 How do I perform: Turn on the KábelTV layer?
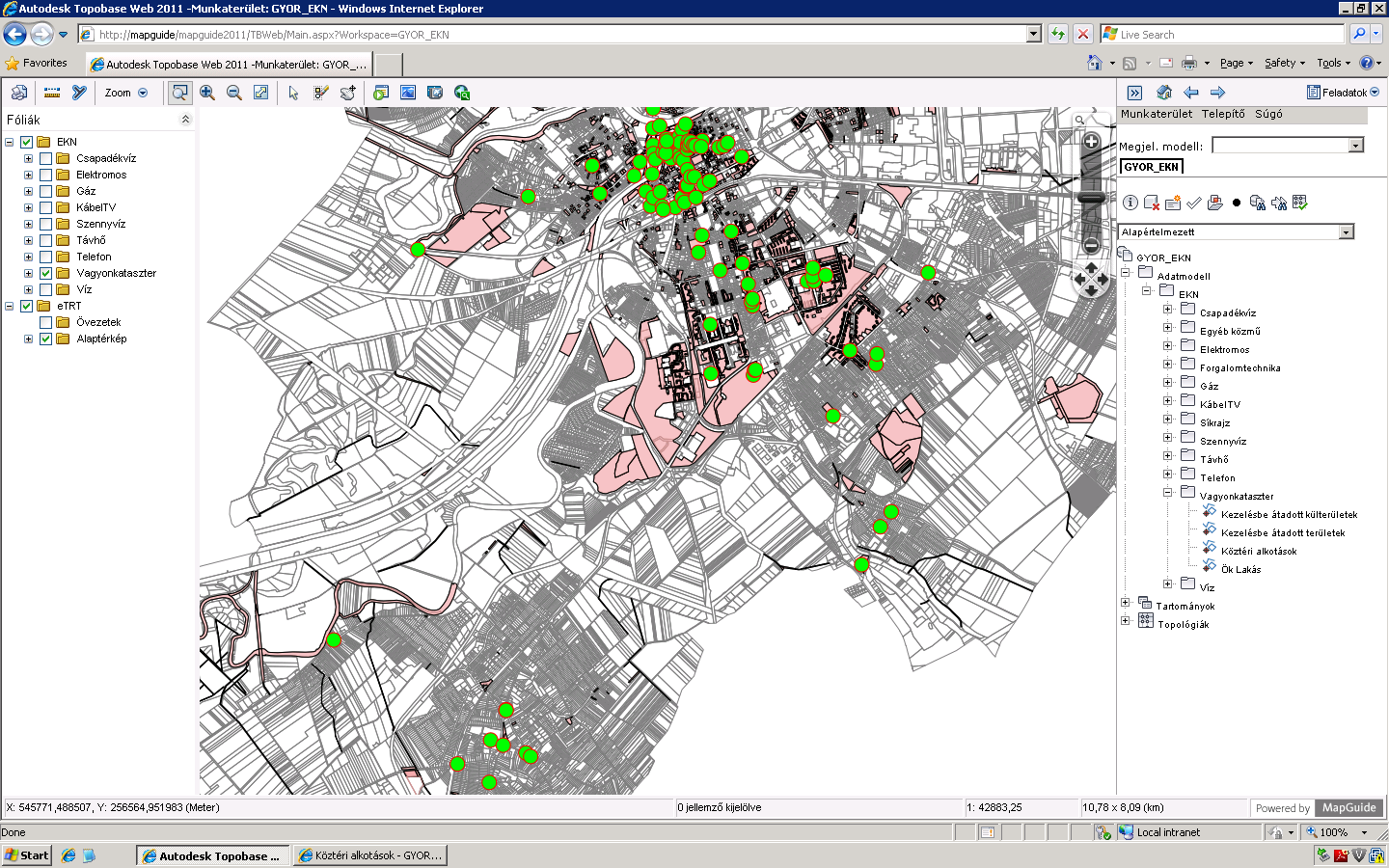[x=45, y=207]
